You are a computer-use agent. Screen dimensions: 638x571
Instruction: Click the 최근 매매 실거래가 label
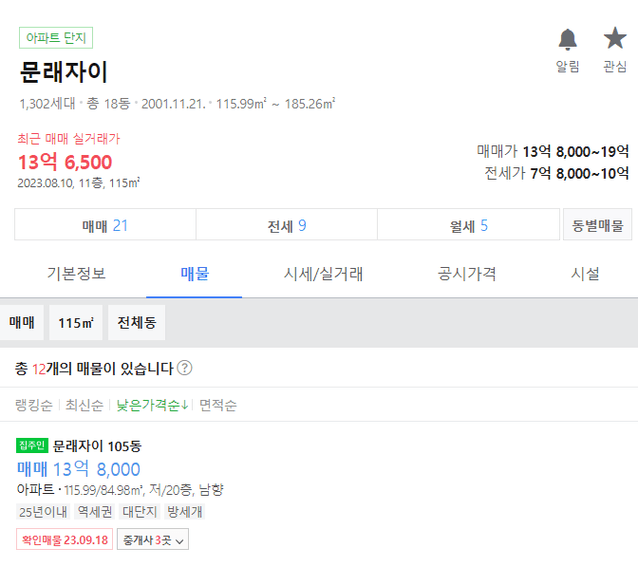(x=68, y=139)
